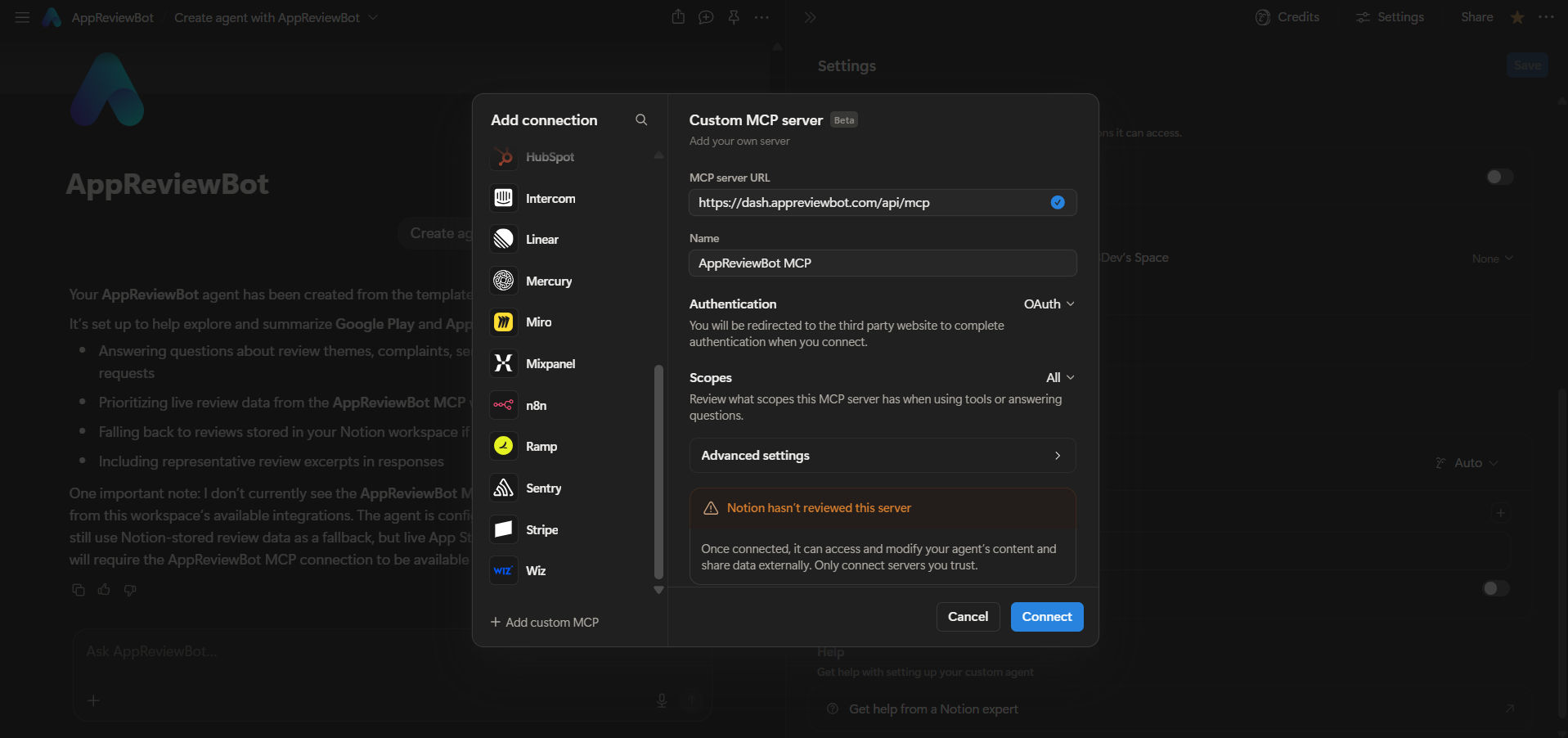1568x738 pixels.
Task: Click the thumbs up icon under the response
Action: click(x=104, y=590)
